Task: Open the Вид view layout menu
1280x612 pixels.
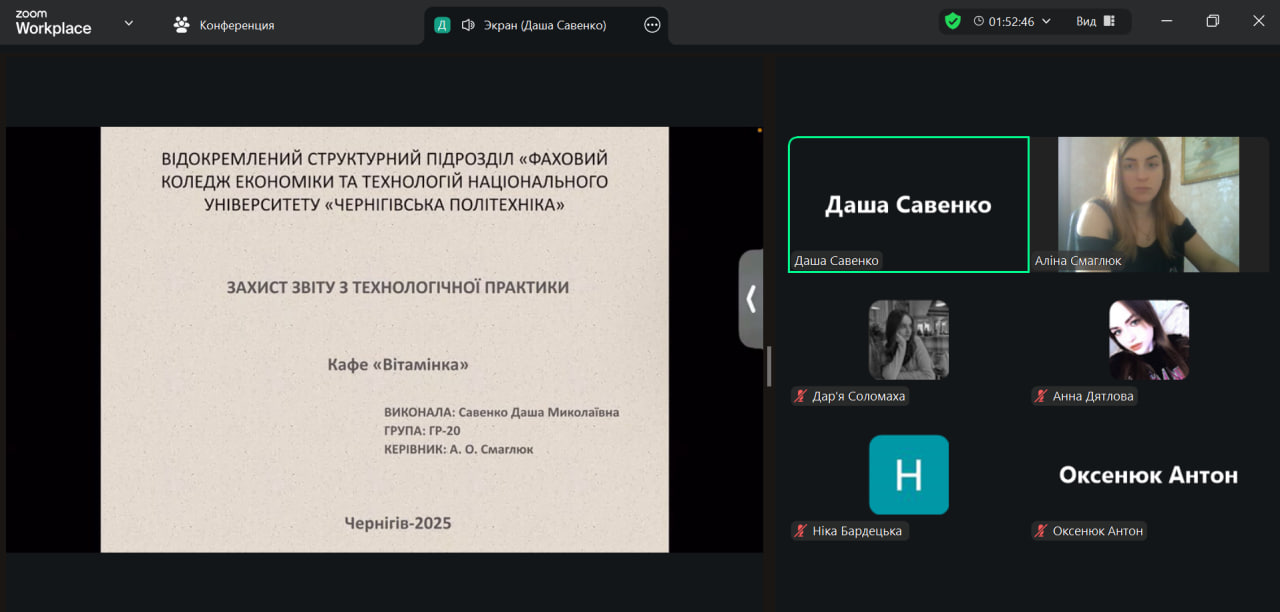Action: coord(1096,21)
